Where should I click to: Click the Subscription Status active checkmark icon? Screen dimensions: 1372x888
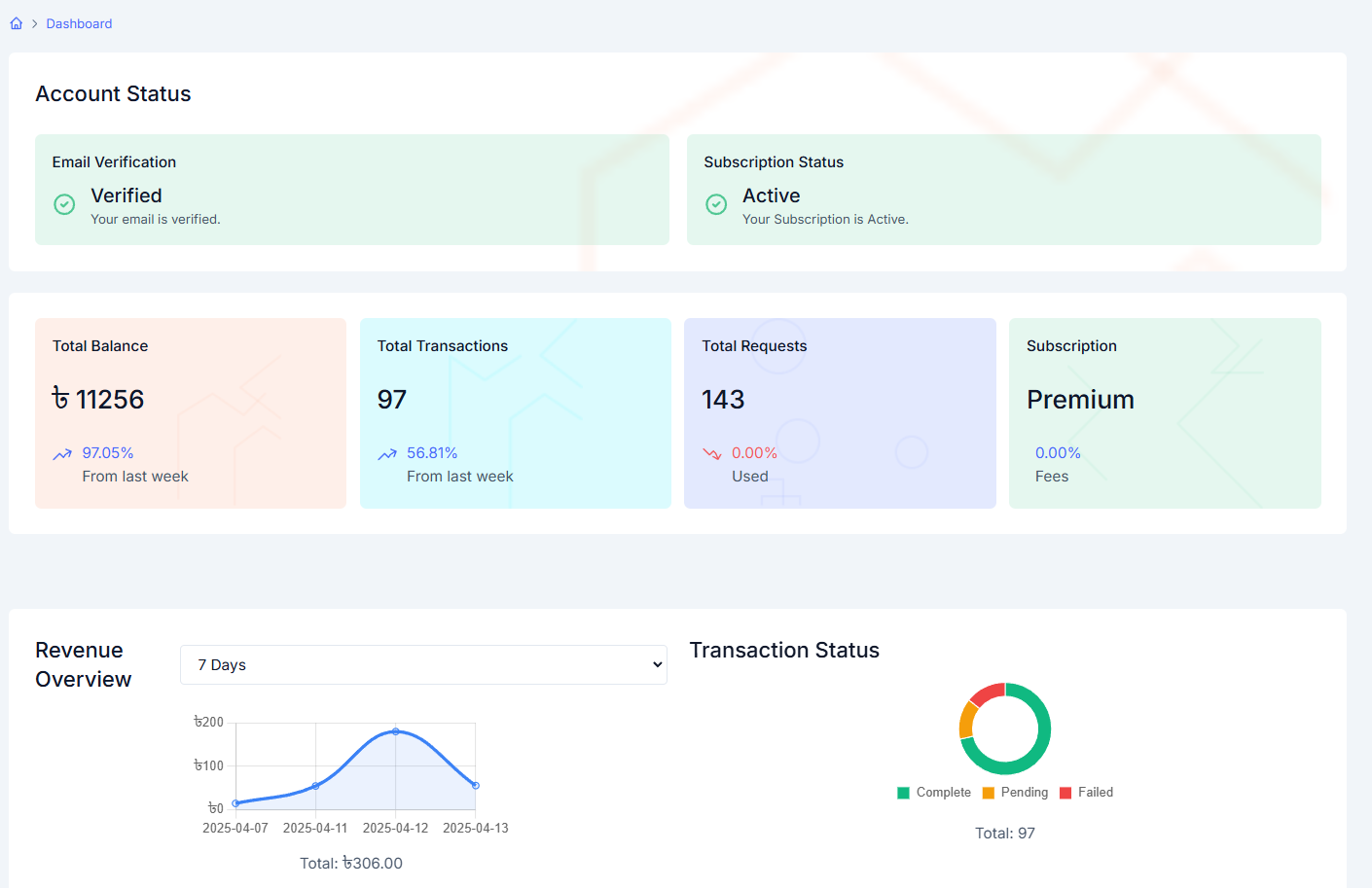click(x=716, y=204)
